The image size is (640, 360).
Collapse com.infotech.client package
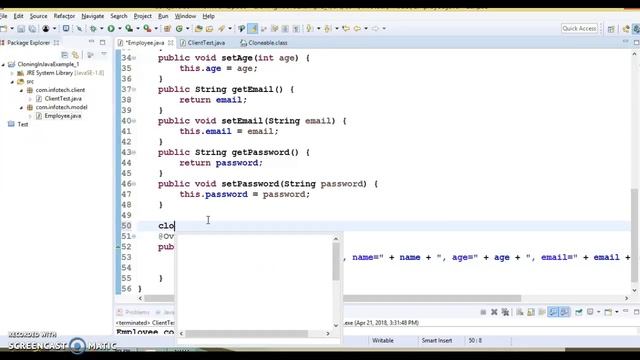tap(21, 90)
